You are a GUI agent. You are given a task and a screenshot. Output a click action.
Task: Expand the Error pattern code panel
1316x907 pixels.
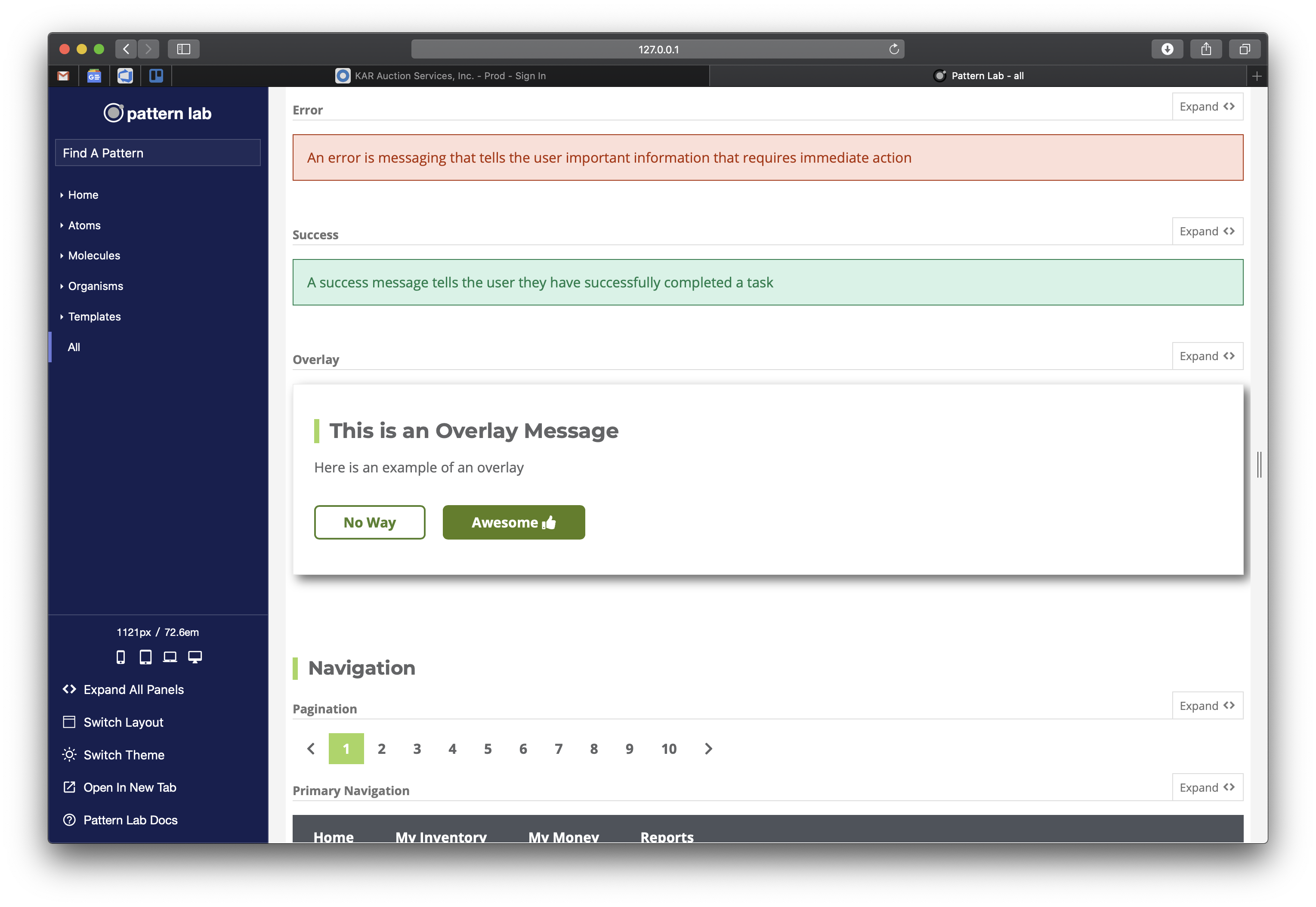(1207, 106)
